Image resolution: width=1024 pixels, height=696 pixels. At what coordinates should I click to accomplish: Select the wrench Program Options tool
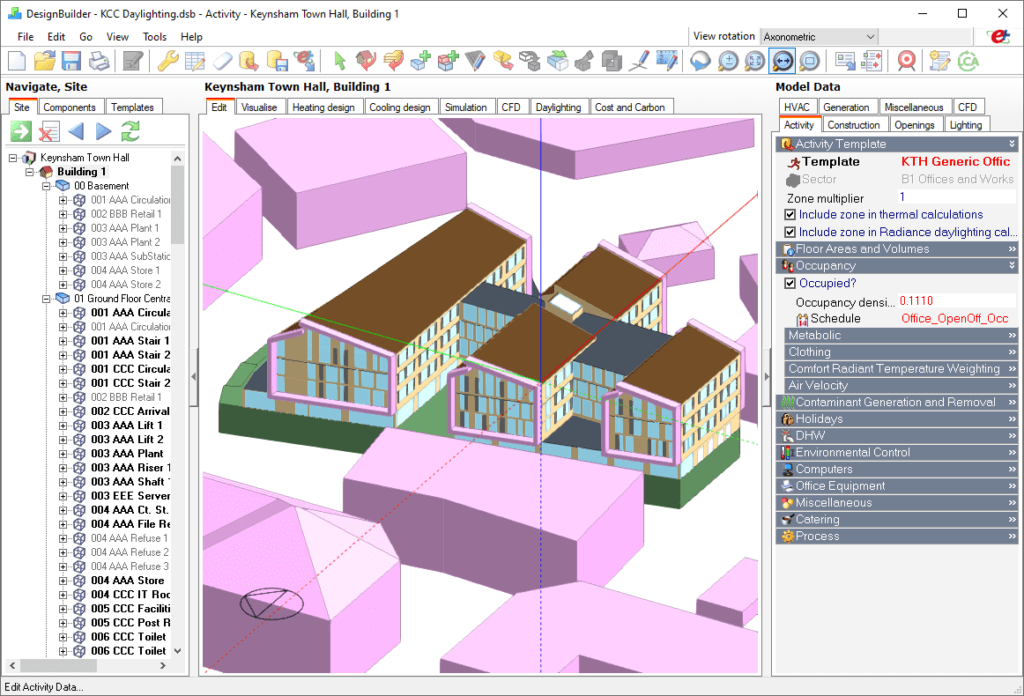point(168,61)
